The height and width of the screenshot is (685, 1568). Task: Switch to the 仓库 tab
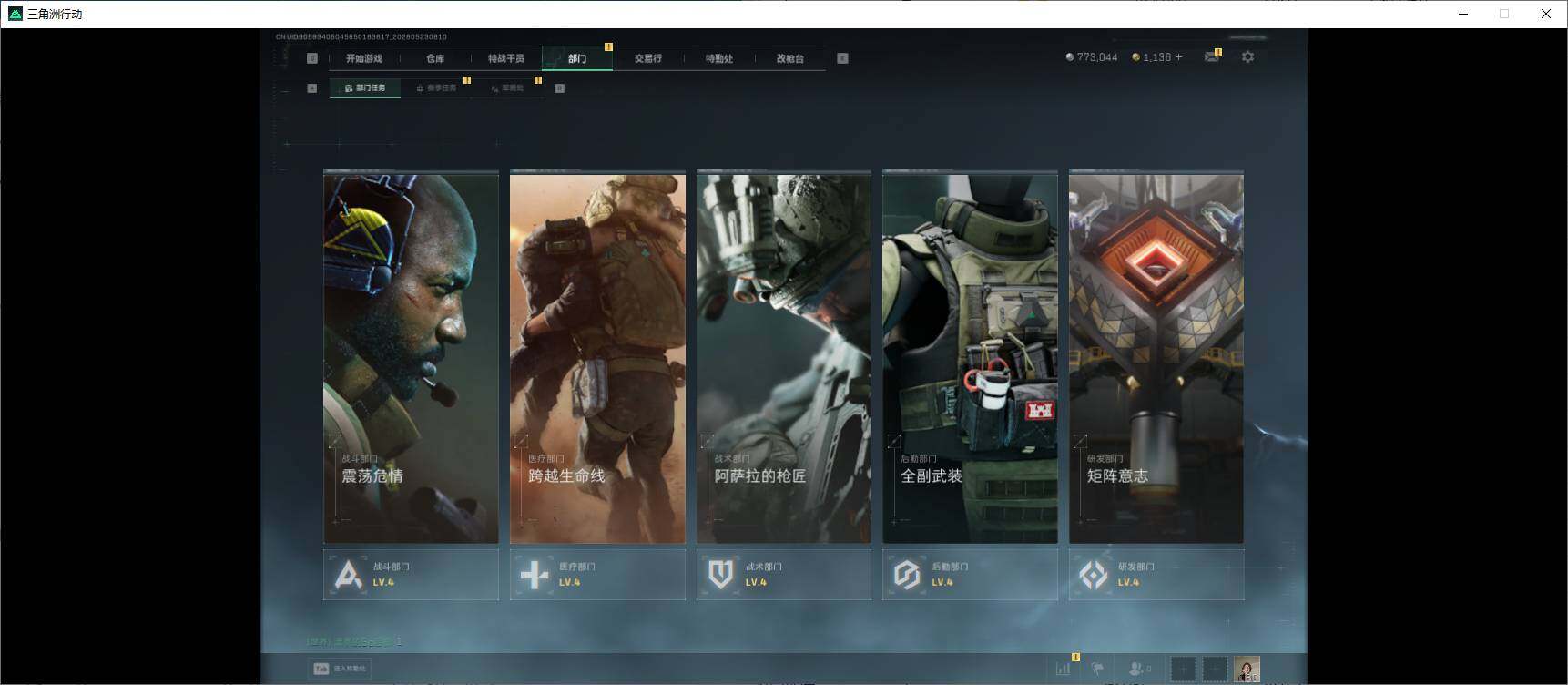(435, 58)
